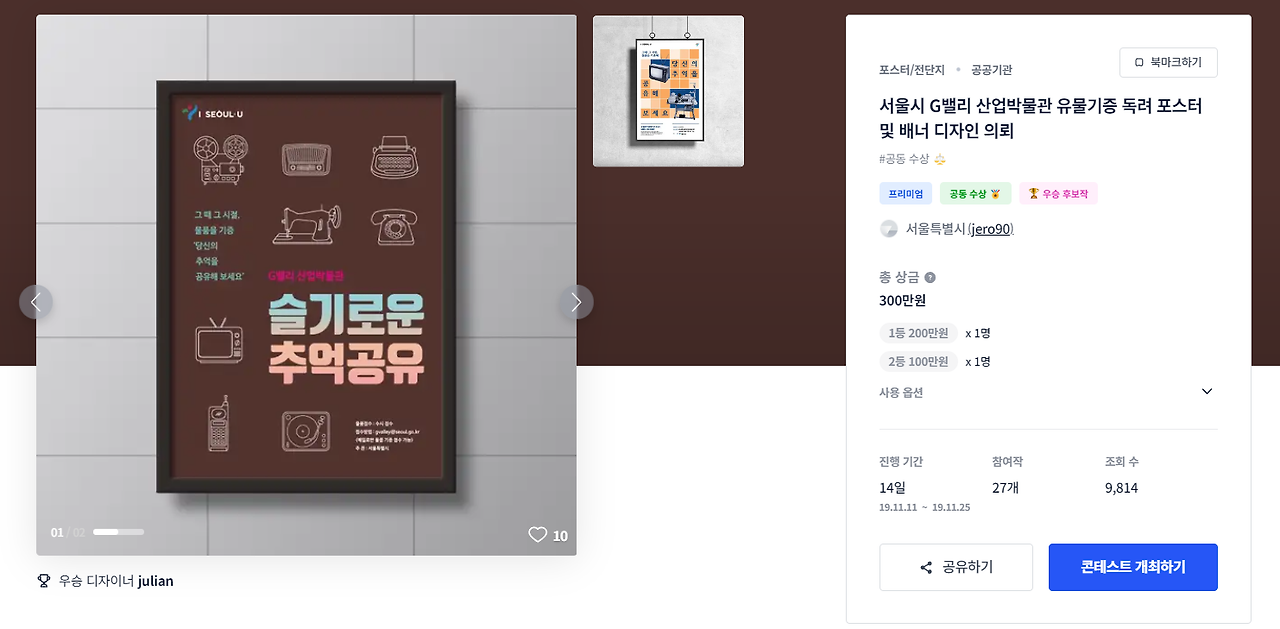Click the 콘테스트 개최하기 button
Viewport: 1280px width, 629px height.
point(1133,567)
